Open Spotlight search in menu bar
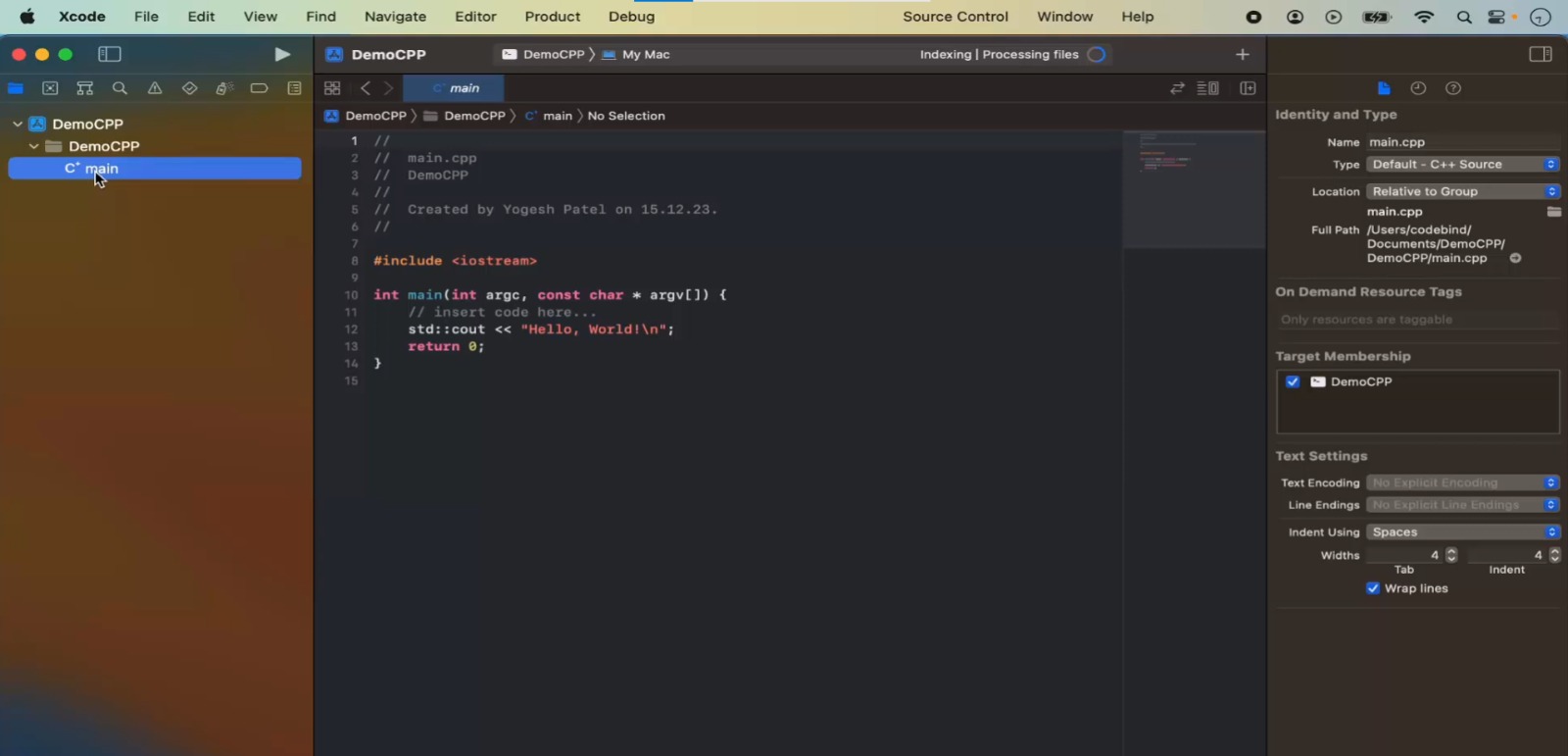Viewport: 1568px width, 756px height. click(1464, 17)
